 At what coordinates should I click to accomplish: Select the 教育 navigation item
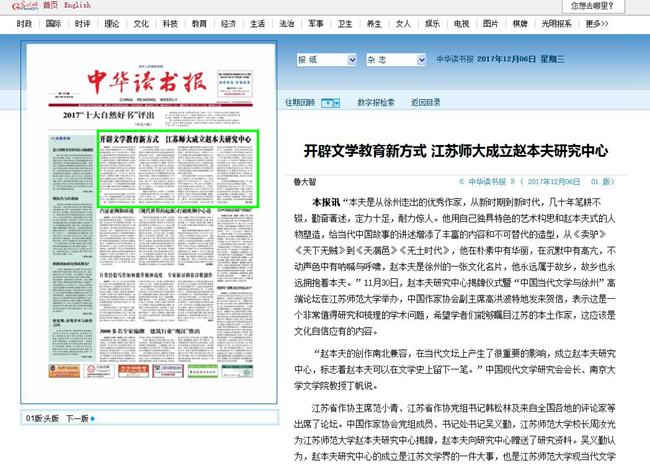pos(199,23)
